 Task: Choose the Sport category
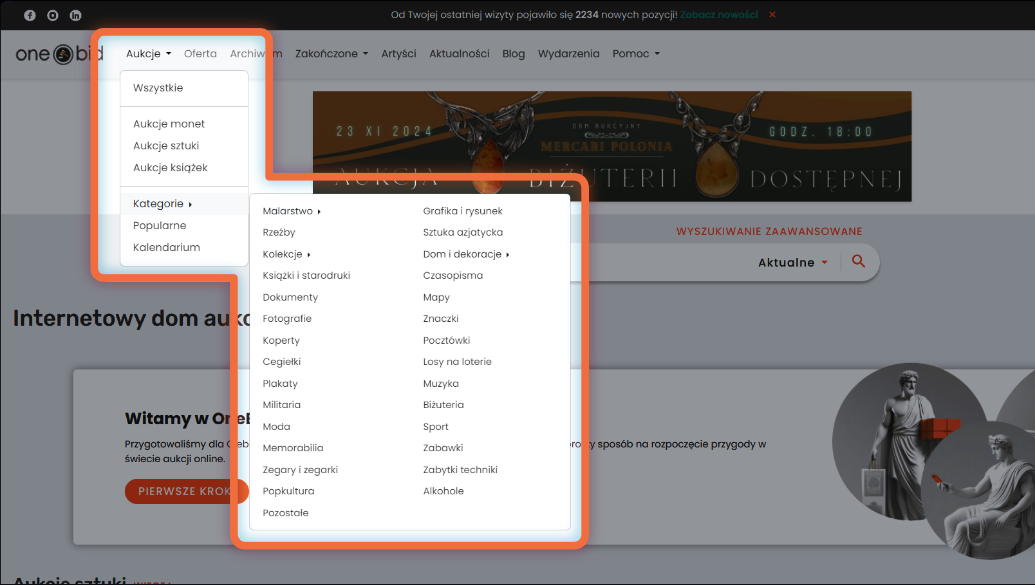[x=436, y=427]
